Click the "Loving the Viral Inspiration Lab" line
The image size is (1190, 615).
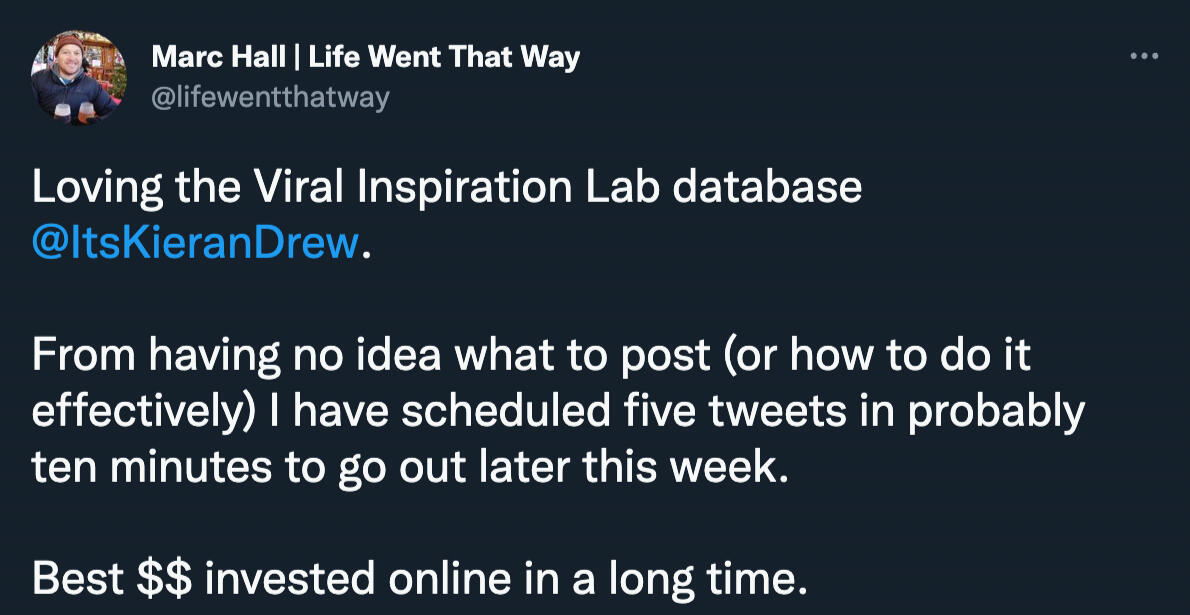pyautogui.click(x=446, y=188)
